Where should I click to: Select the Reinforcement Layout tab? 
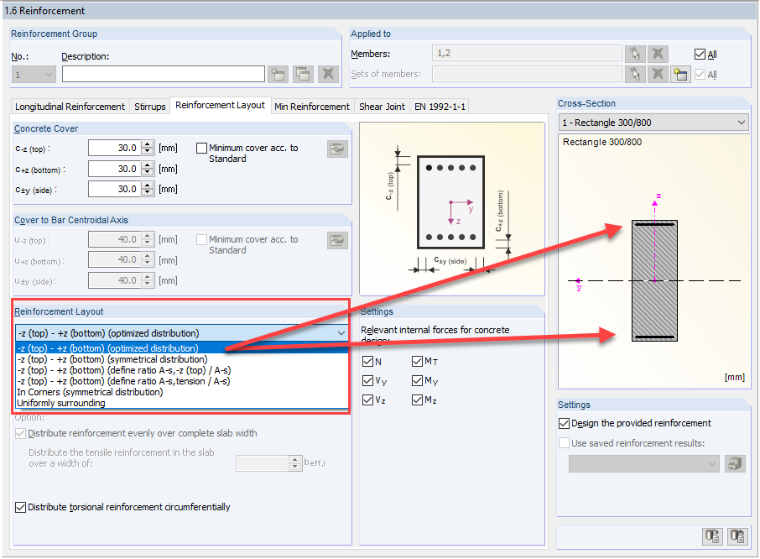220,105
